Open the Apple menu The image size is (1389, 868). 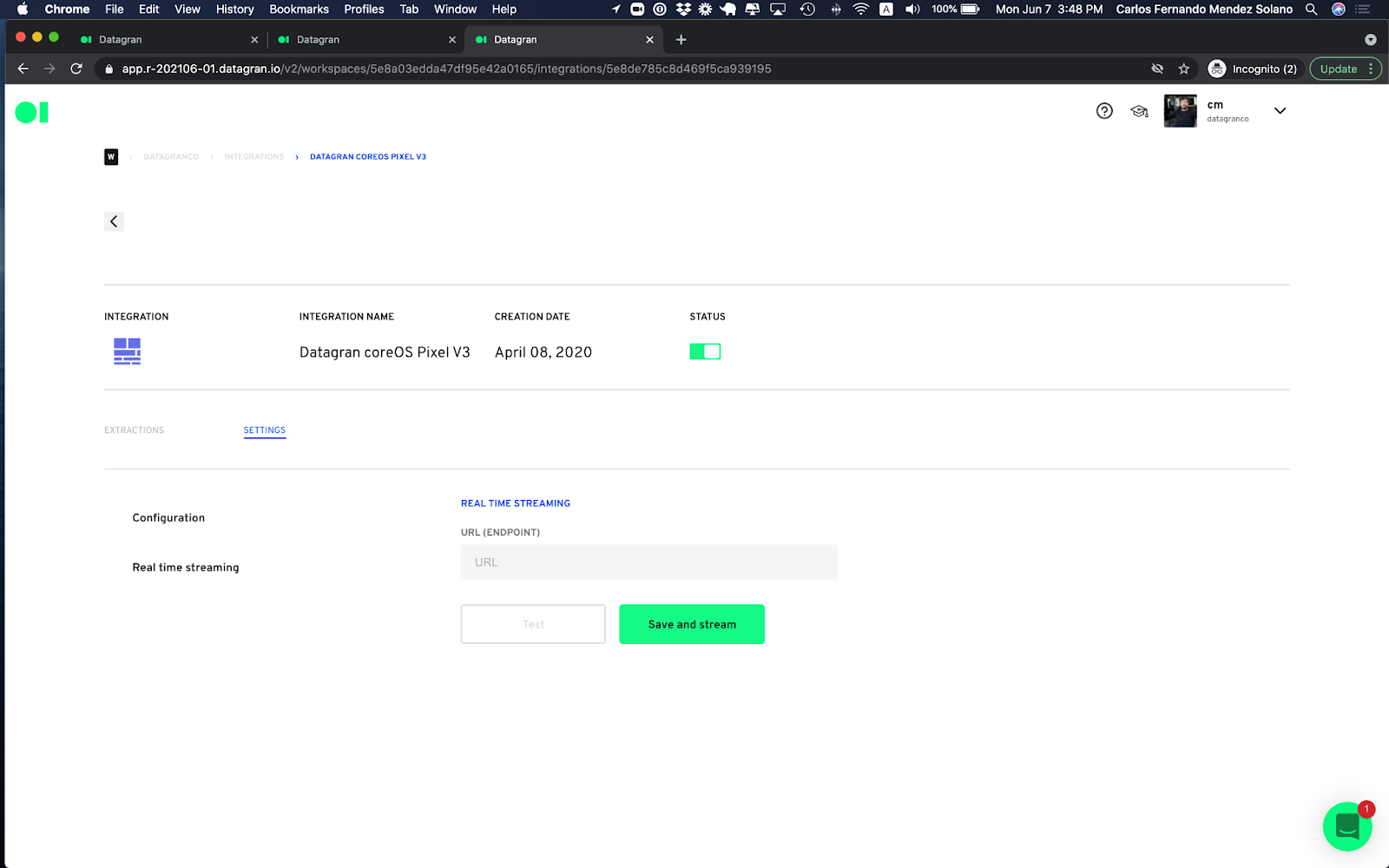23,9
